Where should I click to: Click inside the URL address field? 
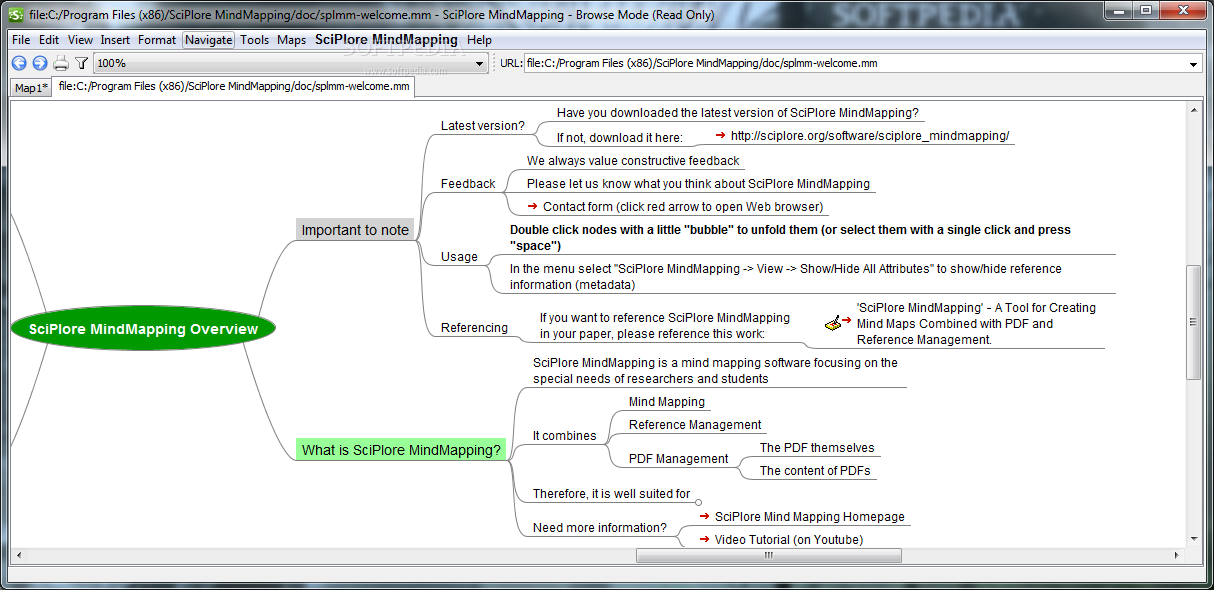point(855,63)
